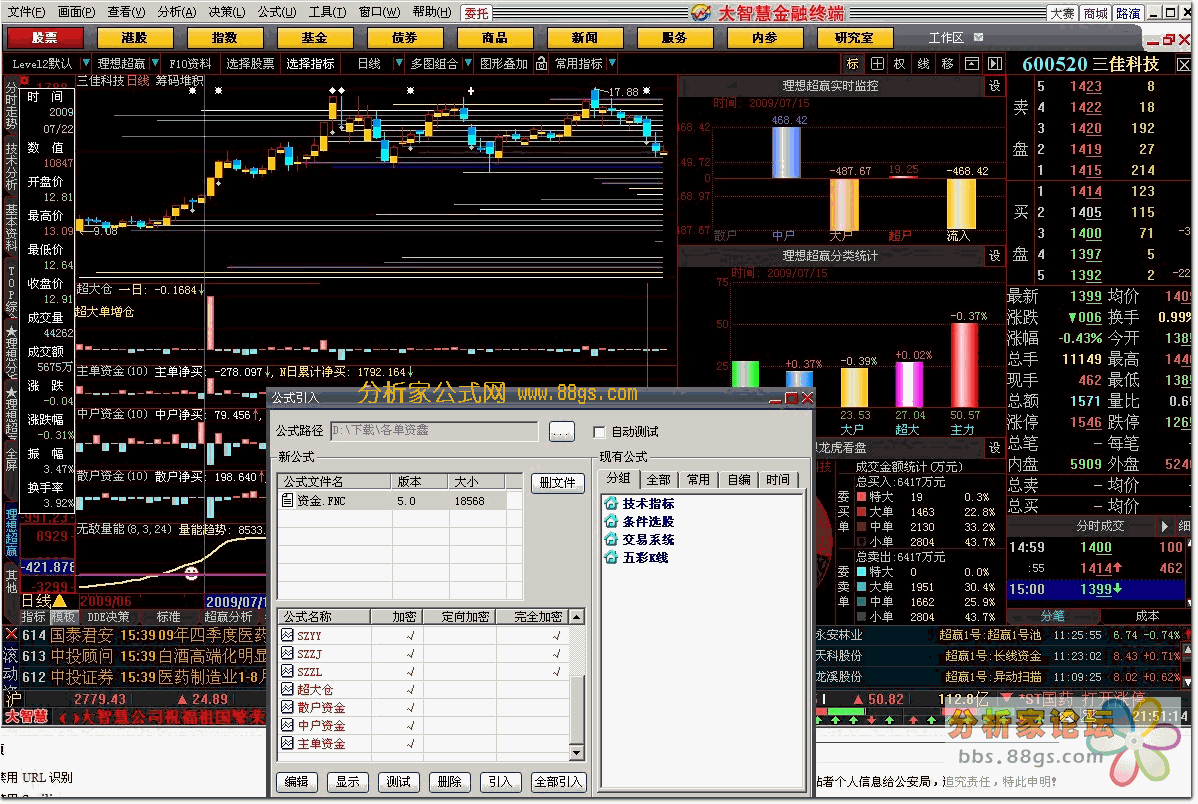The width and height of the screenshot is (1198, 804).
Task: Click formula list scroll-down arrow
Action: click(578, 753)
